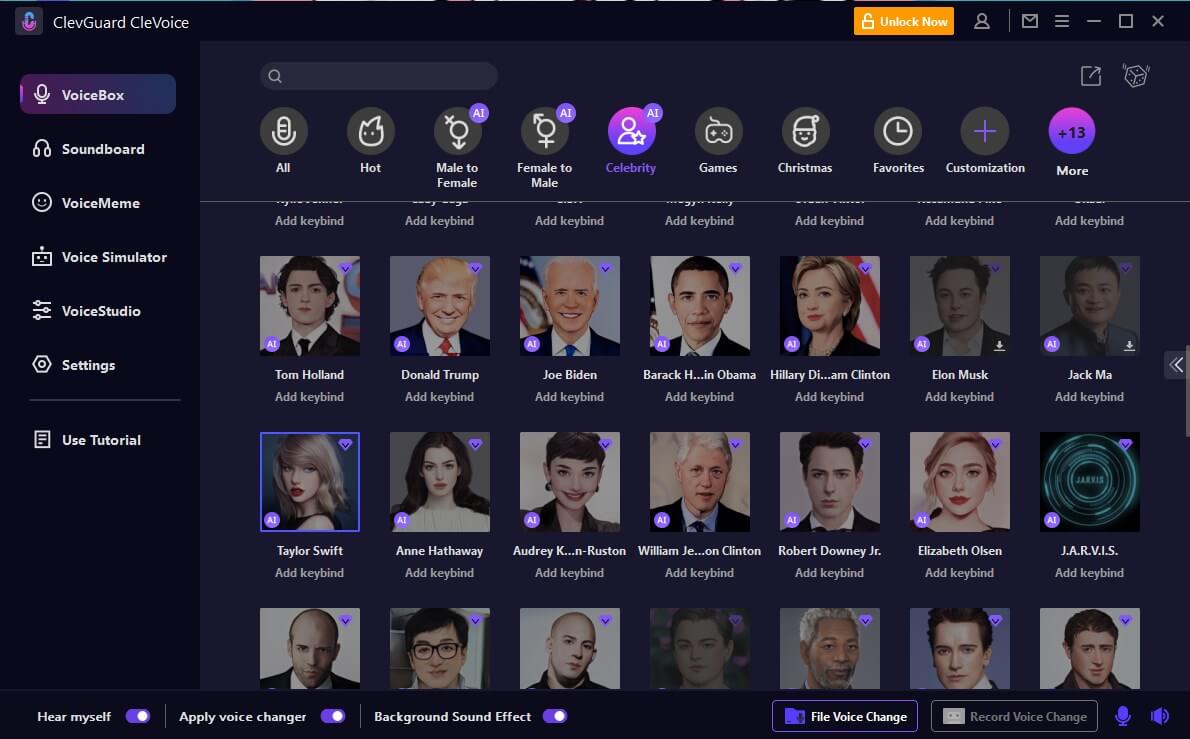This screenshot has height=739, width=1190.
Task: Click AI badge on Donald Trump
Action: click(x=402, y=344)
